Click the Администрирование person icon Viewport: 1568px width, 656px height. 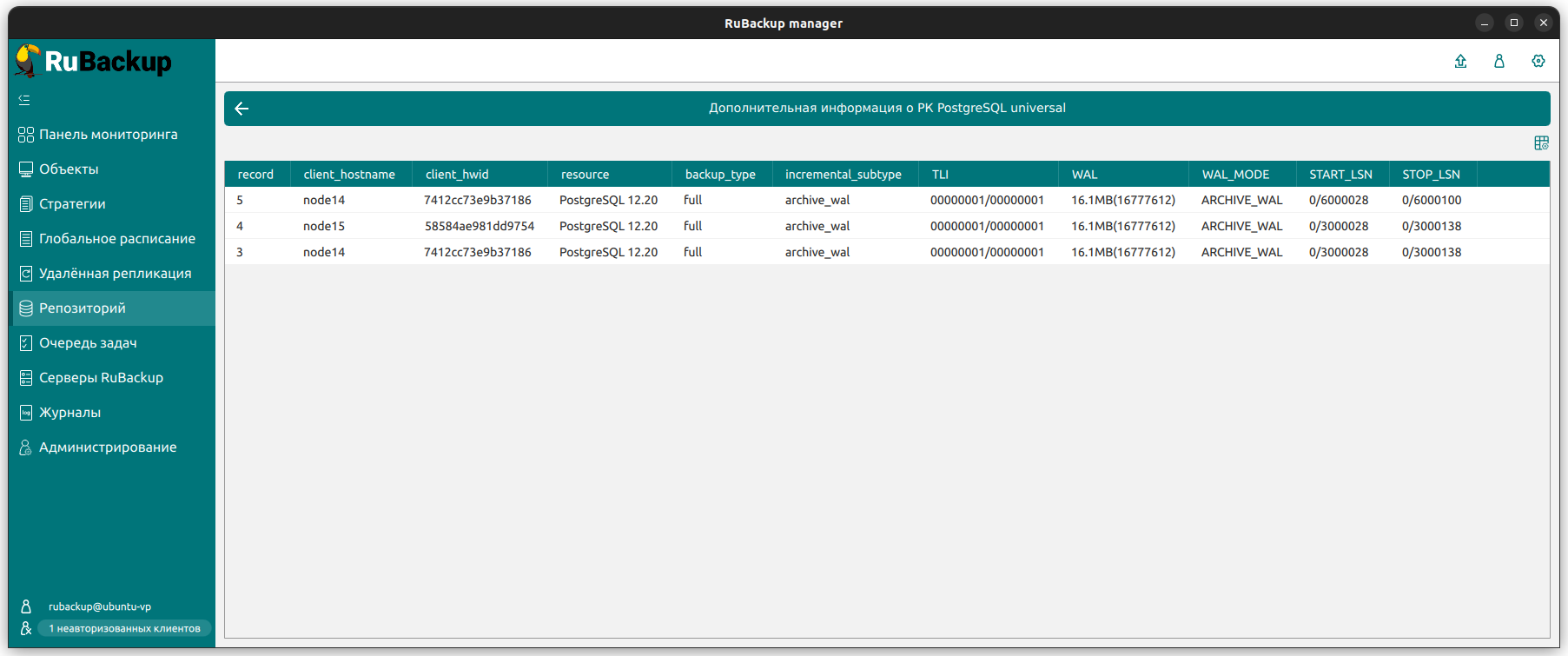26,447
